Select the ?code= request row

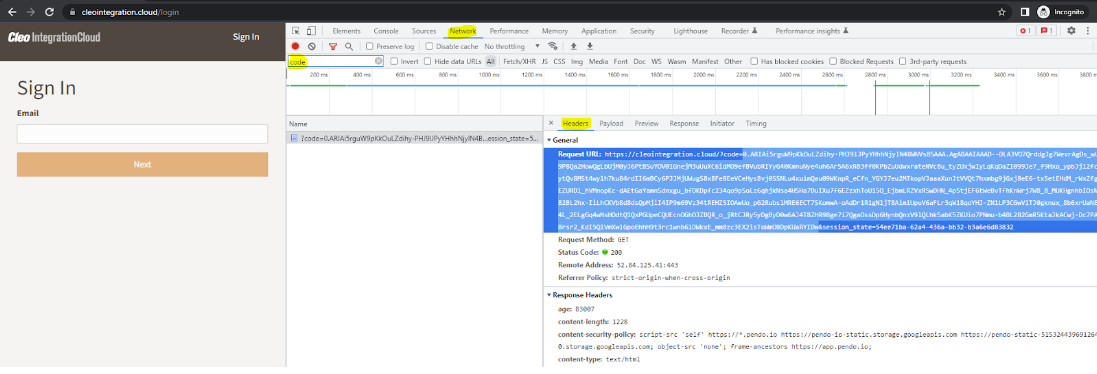414,138
